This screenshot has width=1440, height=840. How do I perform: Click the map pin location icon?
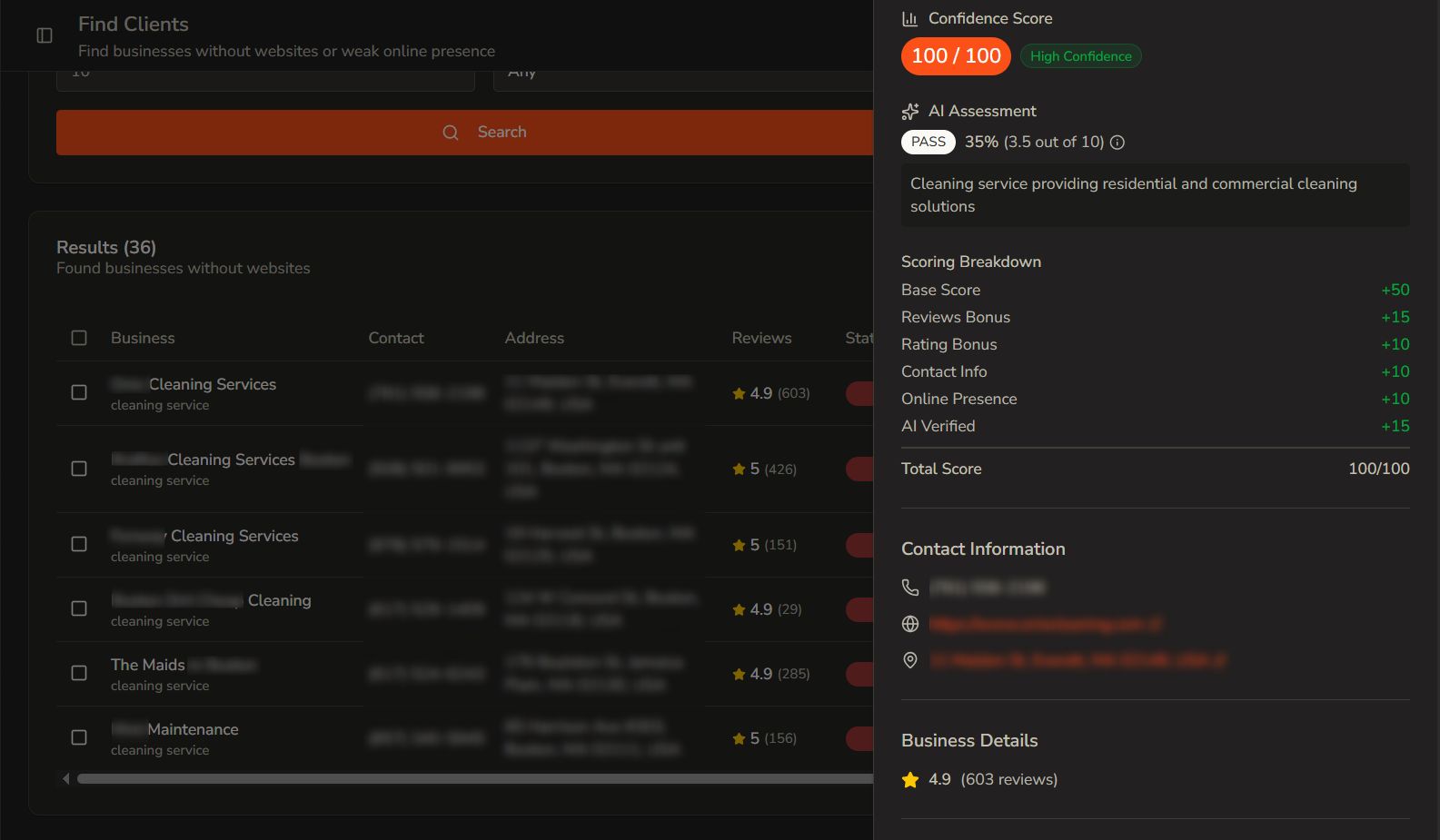point(910,660)
